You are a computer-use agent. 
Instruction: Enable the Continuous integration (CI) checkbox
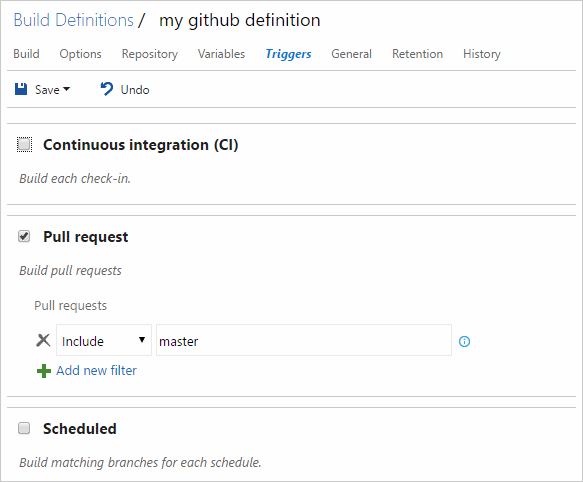tap(25, 145)
